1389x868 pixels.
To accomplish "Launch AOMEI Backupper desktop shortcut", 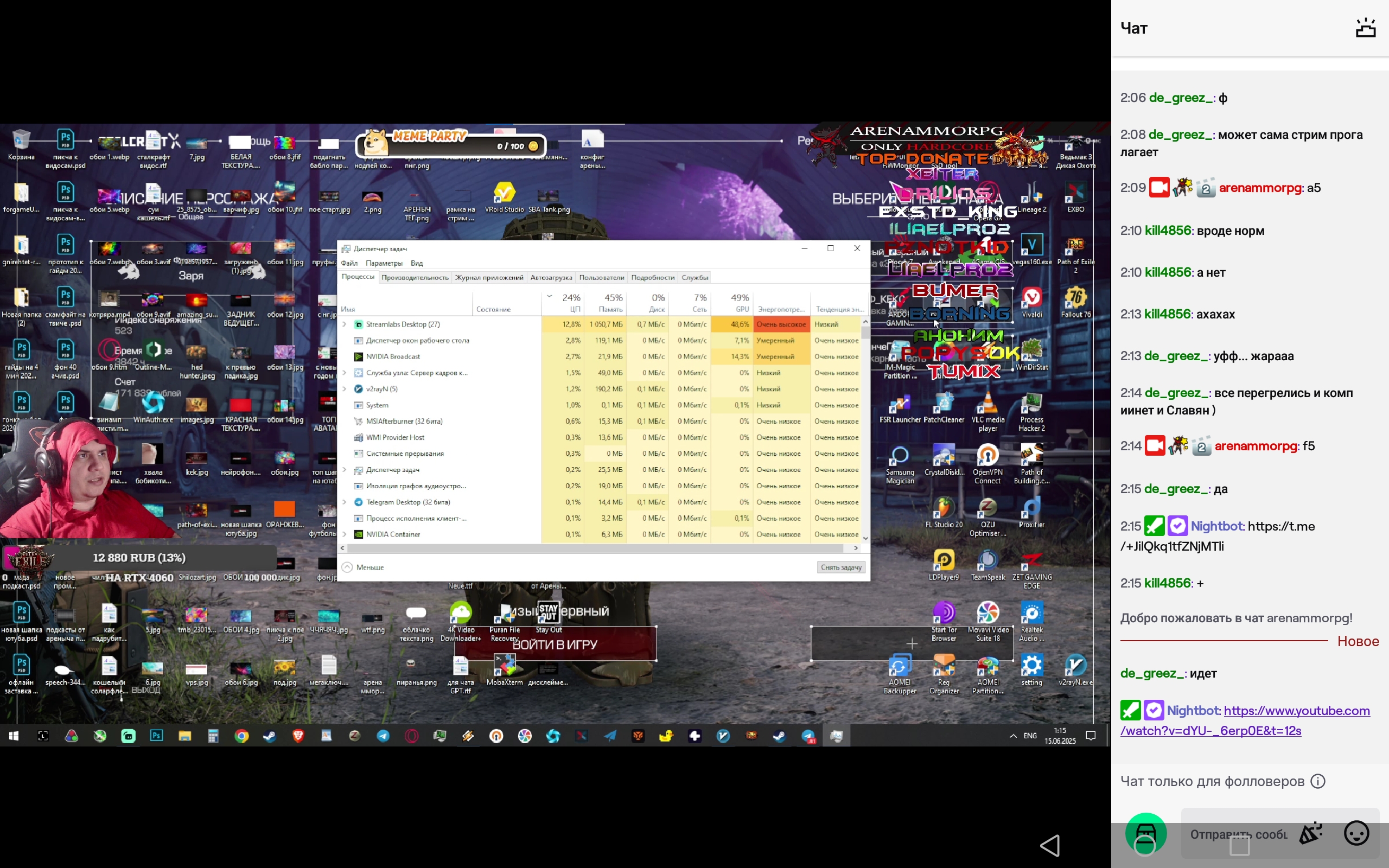I will [900, 674].
